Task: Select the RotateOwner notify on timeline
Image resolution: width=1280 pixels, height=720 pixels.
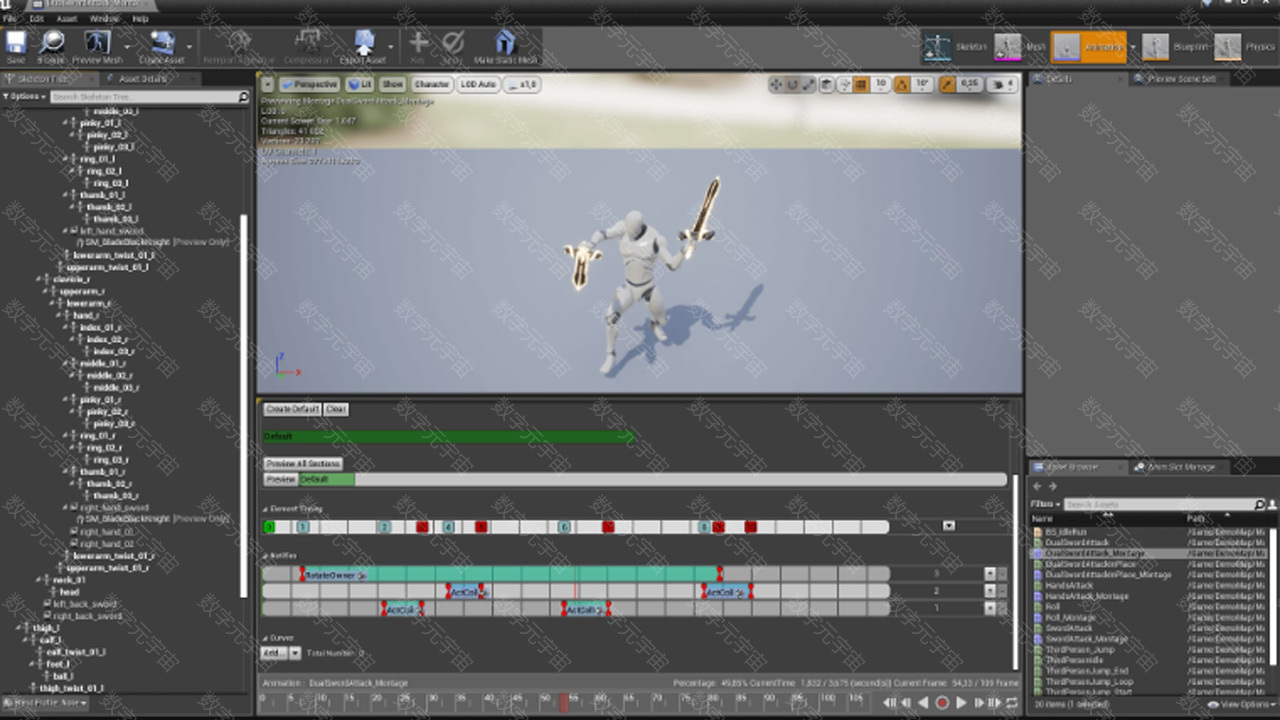Action: pos(511,575)
